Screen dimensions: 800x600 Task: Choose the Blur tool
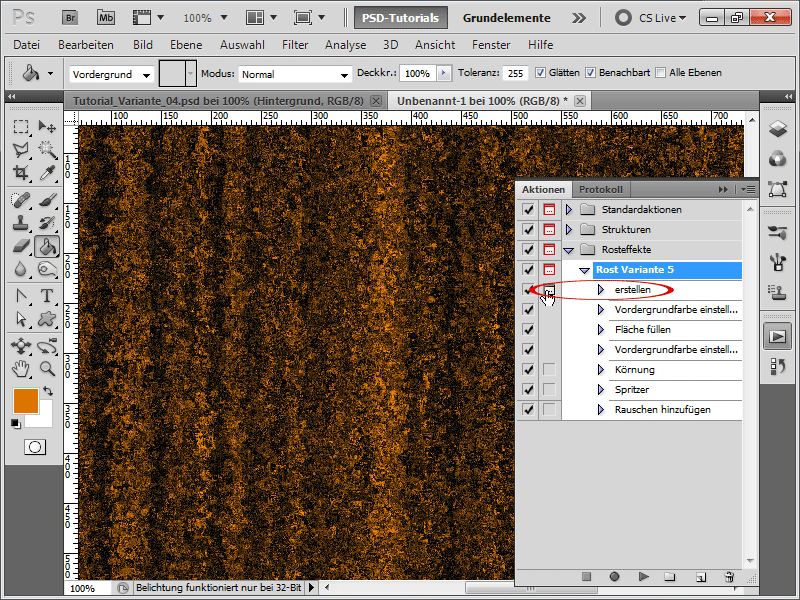pyautogui.click(x=20, y=269)
